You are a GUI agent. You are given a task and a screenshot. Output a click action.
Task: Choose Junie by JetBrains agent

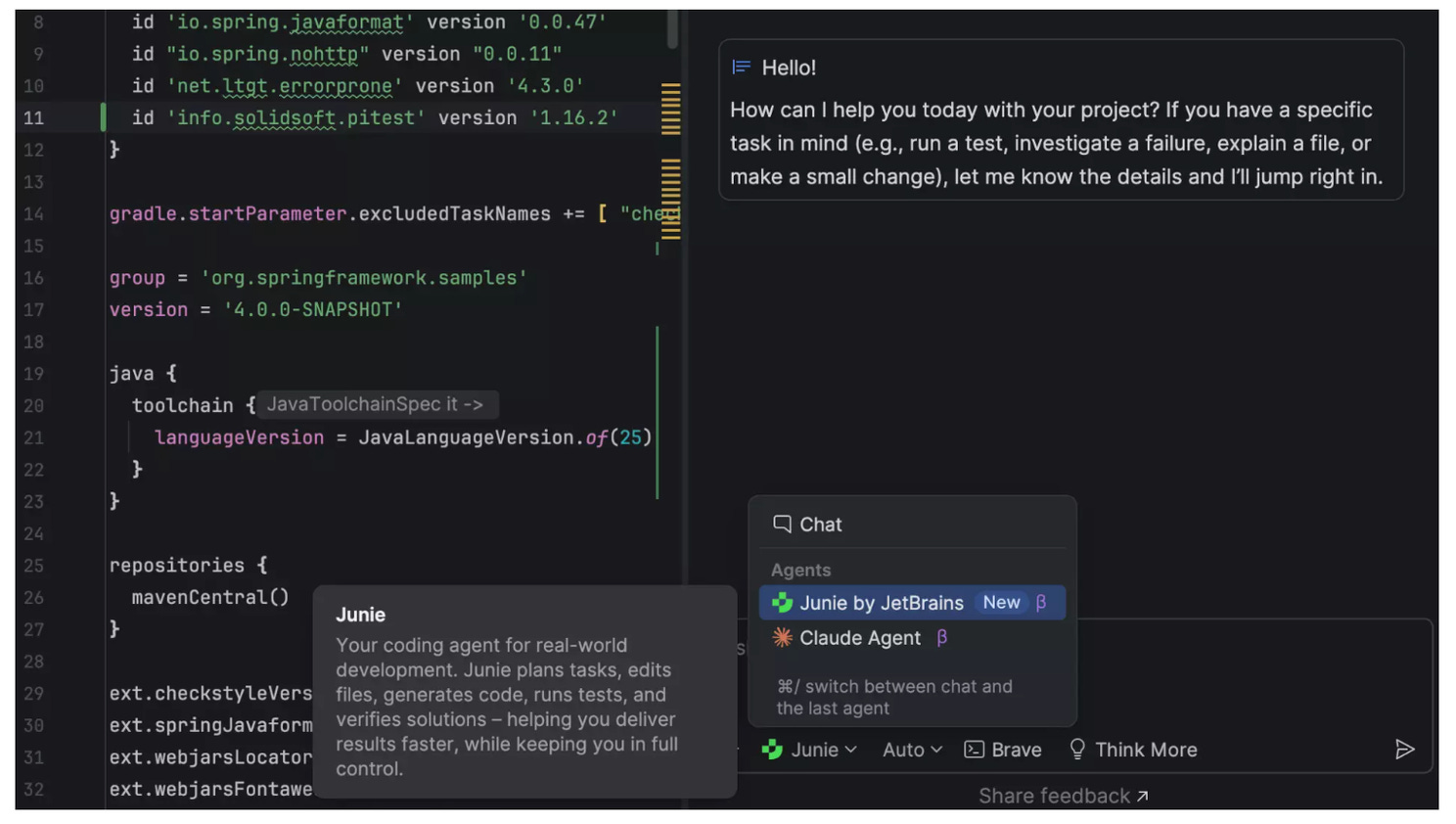[x=912, y=603]
